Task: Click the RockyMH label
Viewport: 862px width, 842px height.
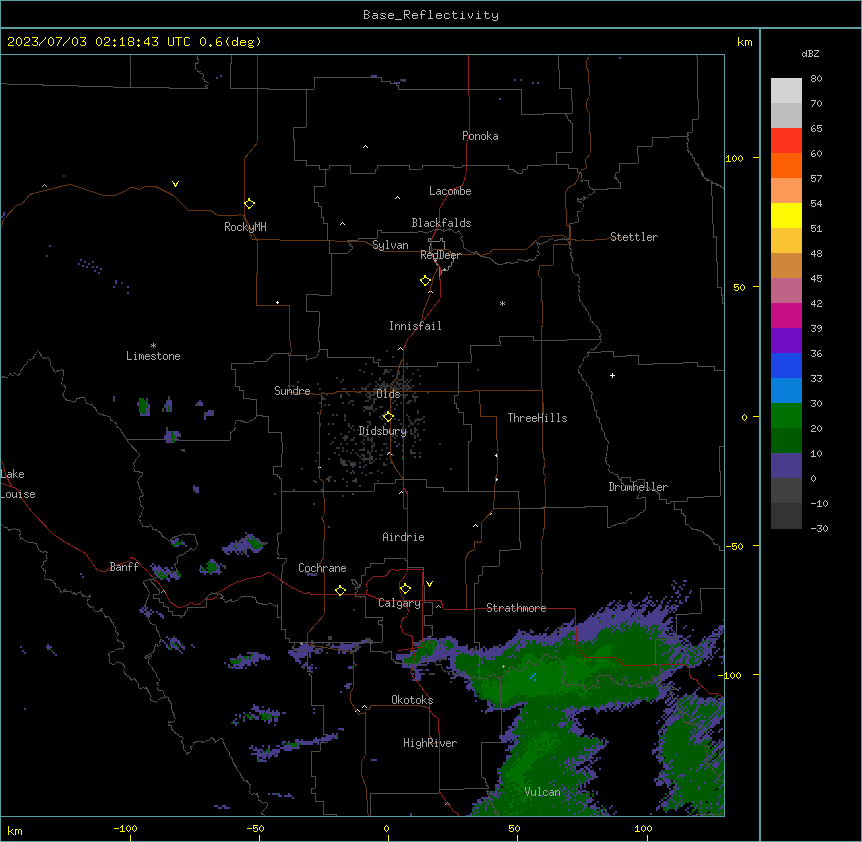Action: [245, 227]
